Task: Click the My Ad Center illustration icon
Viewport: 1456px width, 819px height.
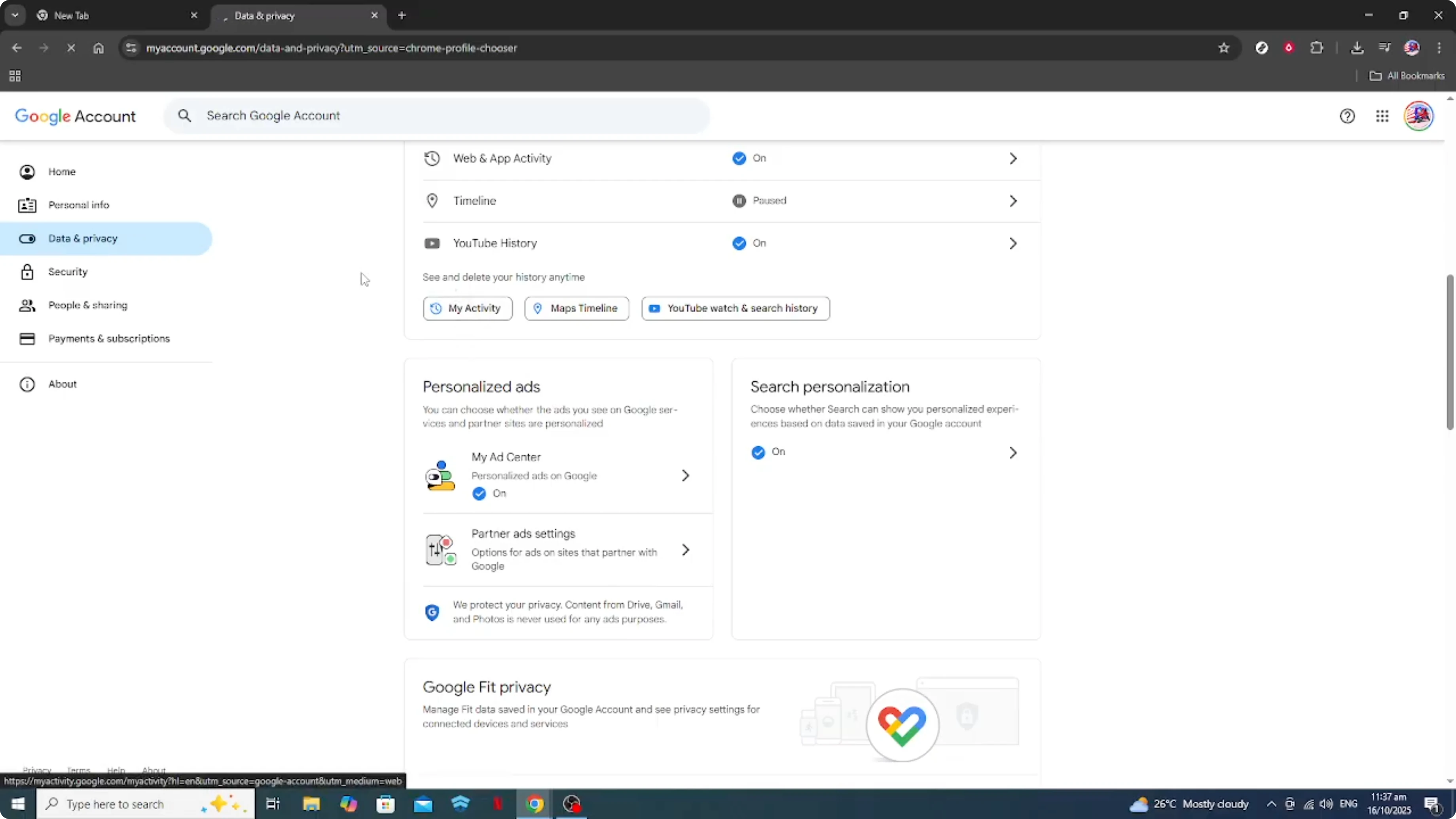Action: click(440, 476)
